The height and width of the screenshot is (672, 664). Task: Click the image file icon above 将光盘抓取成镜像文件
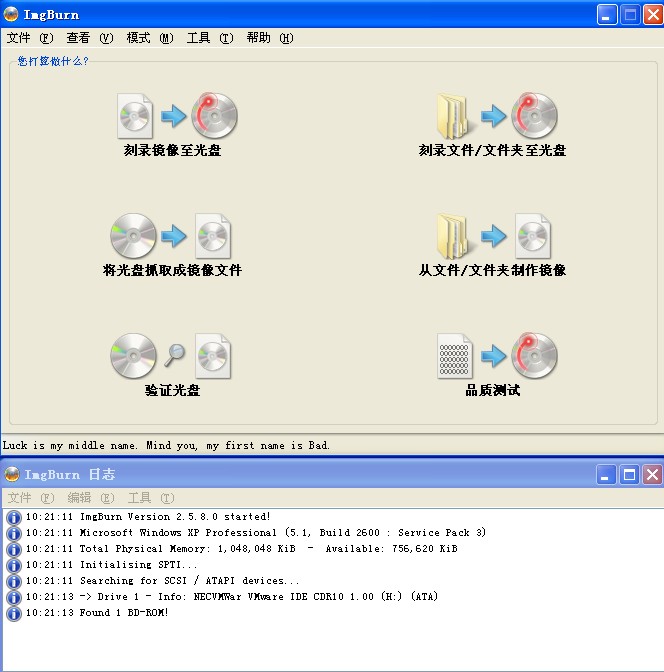click(213, 236)
